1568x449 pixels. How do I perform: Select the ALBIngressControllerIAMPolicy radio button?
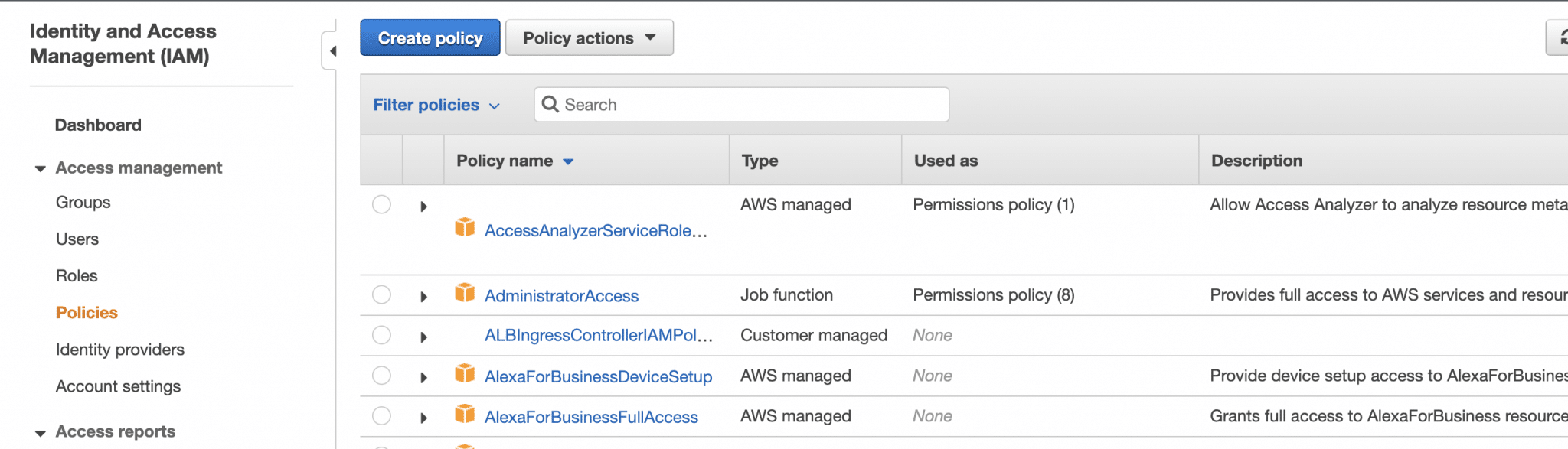381,336
